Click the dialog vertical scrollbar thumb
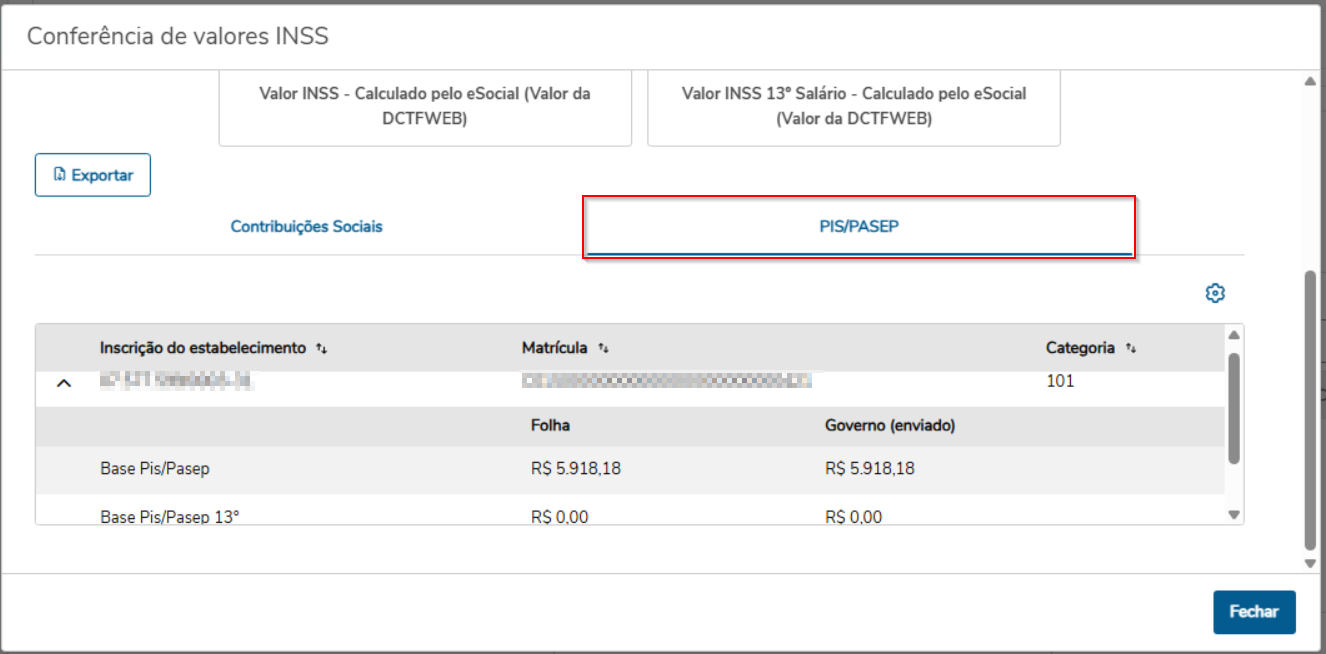Image resolution: width=1326 pixels, height=654 pixels. pos(1310,410)
